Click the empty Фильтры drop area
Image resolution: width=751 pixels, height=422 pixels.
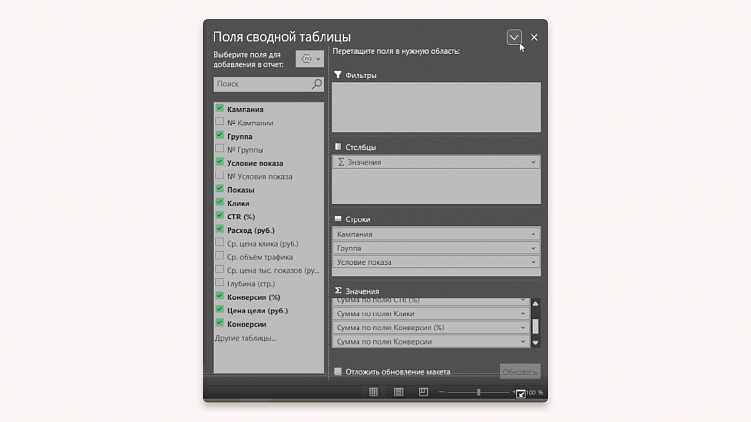pyautogui.click(x=436, y=107)
